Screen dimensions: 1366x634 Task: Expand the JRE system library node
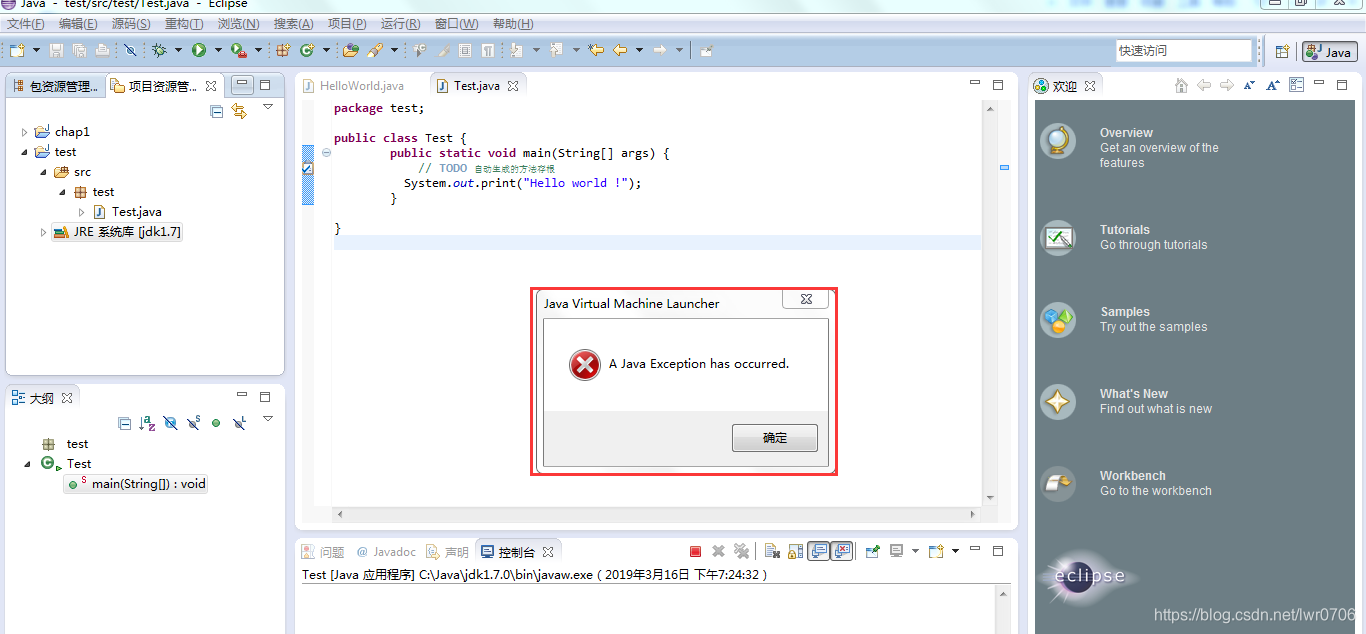tap(43, 232)
